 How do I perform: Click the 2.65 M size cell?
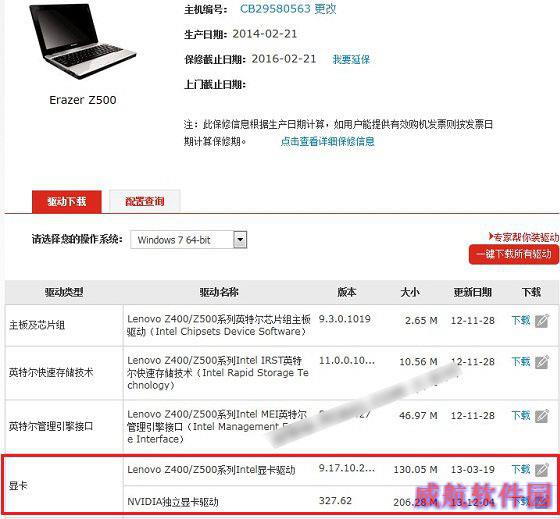pos(421,320)
